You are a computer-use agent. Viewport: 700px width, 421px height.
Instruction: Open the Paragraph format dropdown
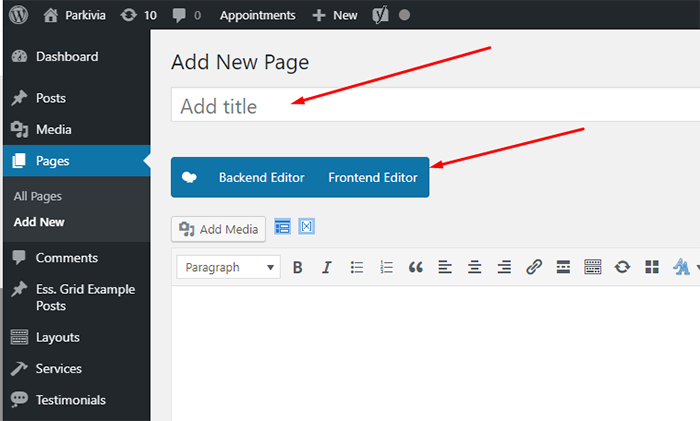pos(229,267)
